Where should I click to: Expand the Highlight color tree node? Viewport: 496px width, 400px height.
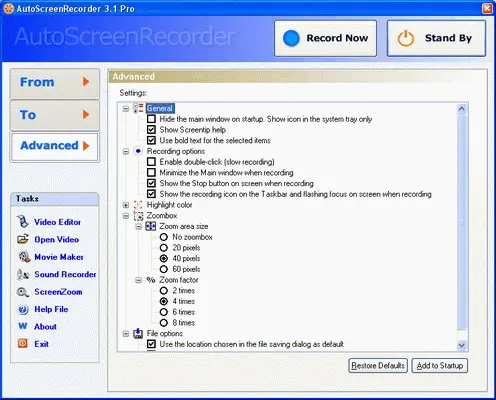point(126,205)
